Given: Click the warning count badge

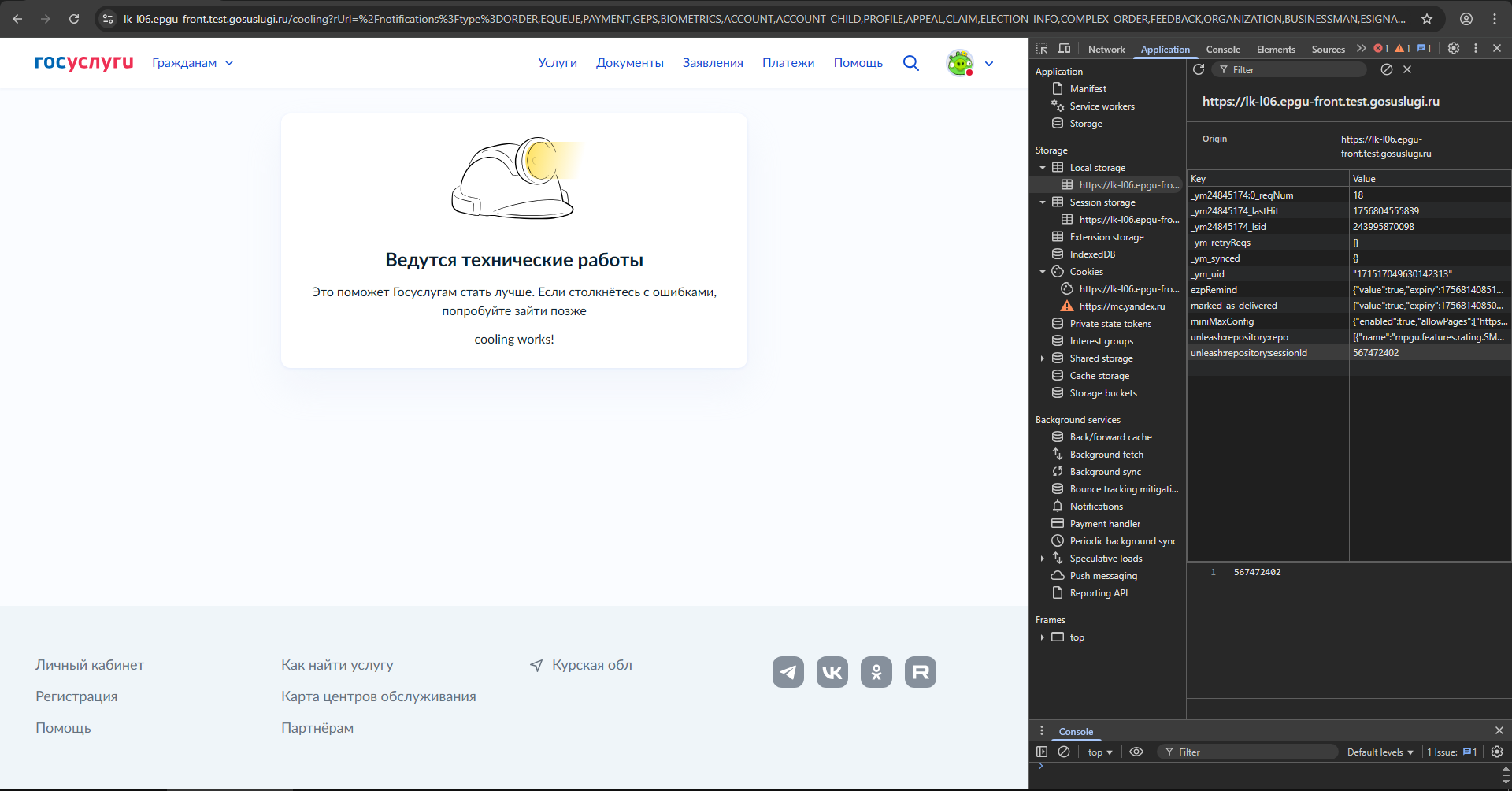Looking at the screenshot, I should [x=1403, y=49].
